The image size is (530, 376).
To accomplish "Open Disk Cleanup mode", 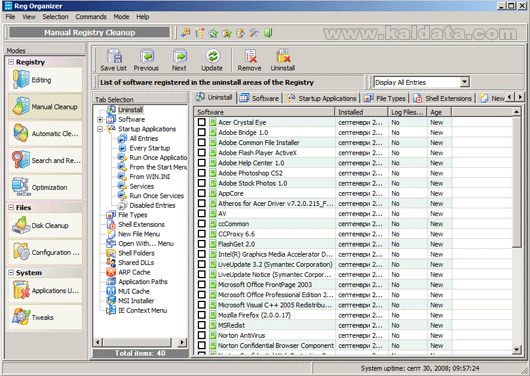I will (45, 225).
